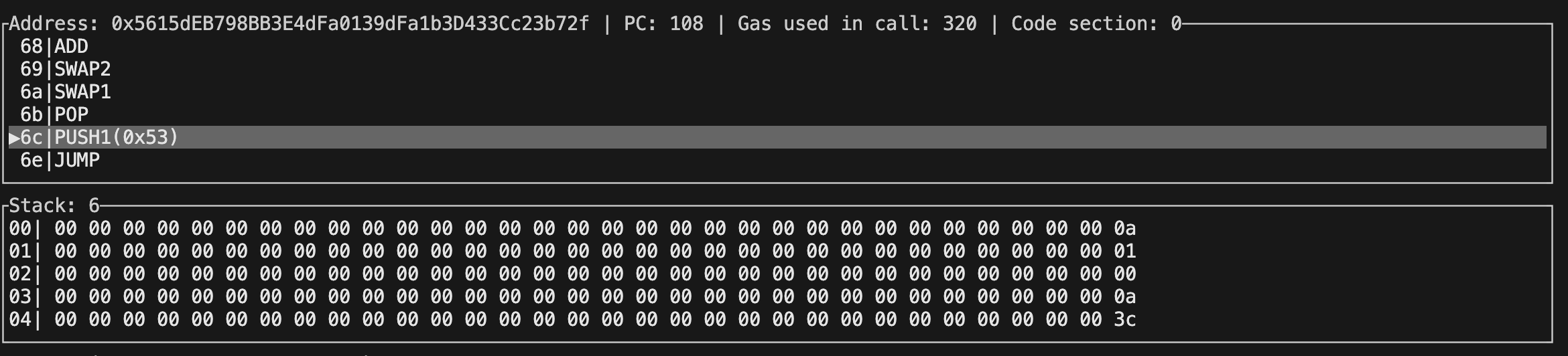Click the ADD opcode at 68
The width and height of the screenshot is (1568, 356).
point(71,46)
